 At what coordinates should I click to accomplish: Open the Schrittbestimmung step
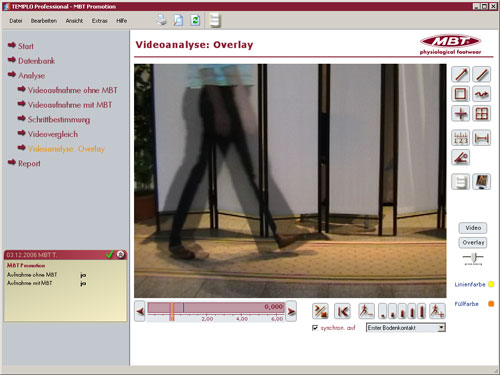click(59, 120)
